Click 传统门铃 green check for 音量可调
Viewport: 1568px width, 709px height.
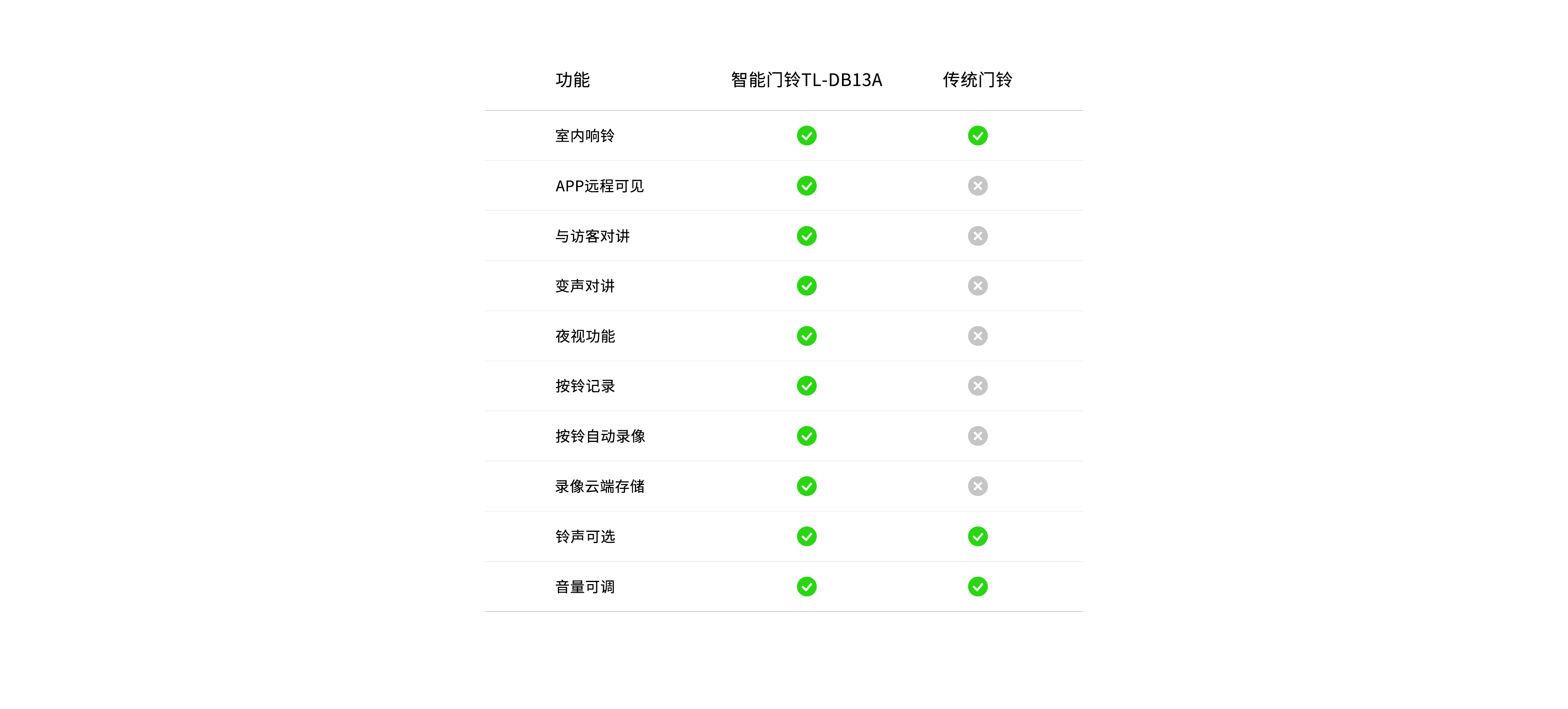[x=978, y=587]
